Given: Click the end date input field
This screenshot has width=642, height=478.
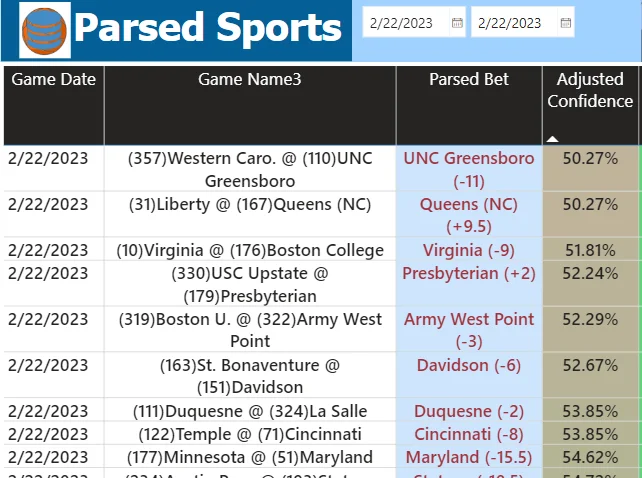Looking at the screenshot, I should [x=510, y=23].
